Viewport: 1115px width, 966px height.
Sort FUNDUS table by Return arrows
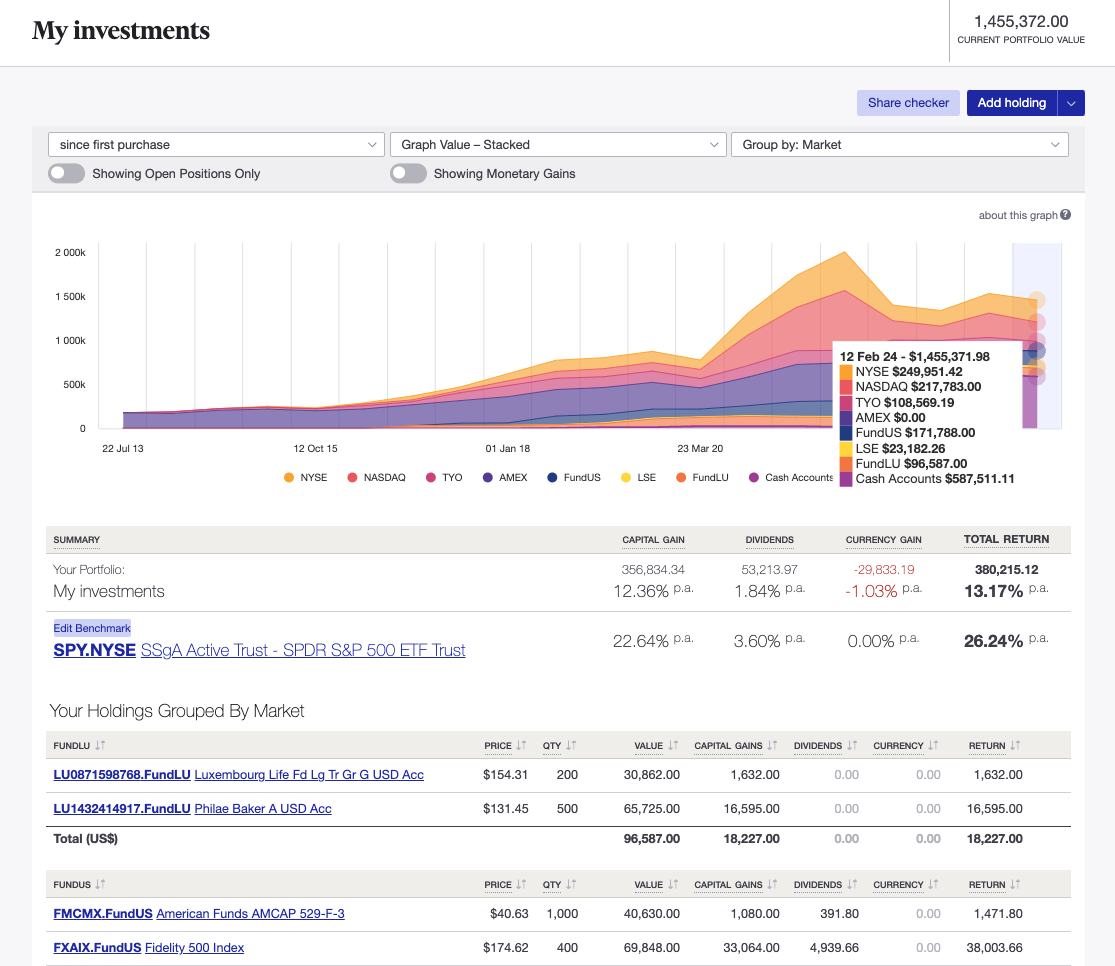(x=1015, y=884)
